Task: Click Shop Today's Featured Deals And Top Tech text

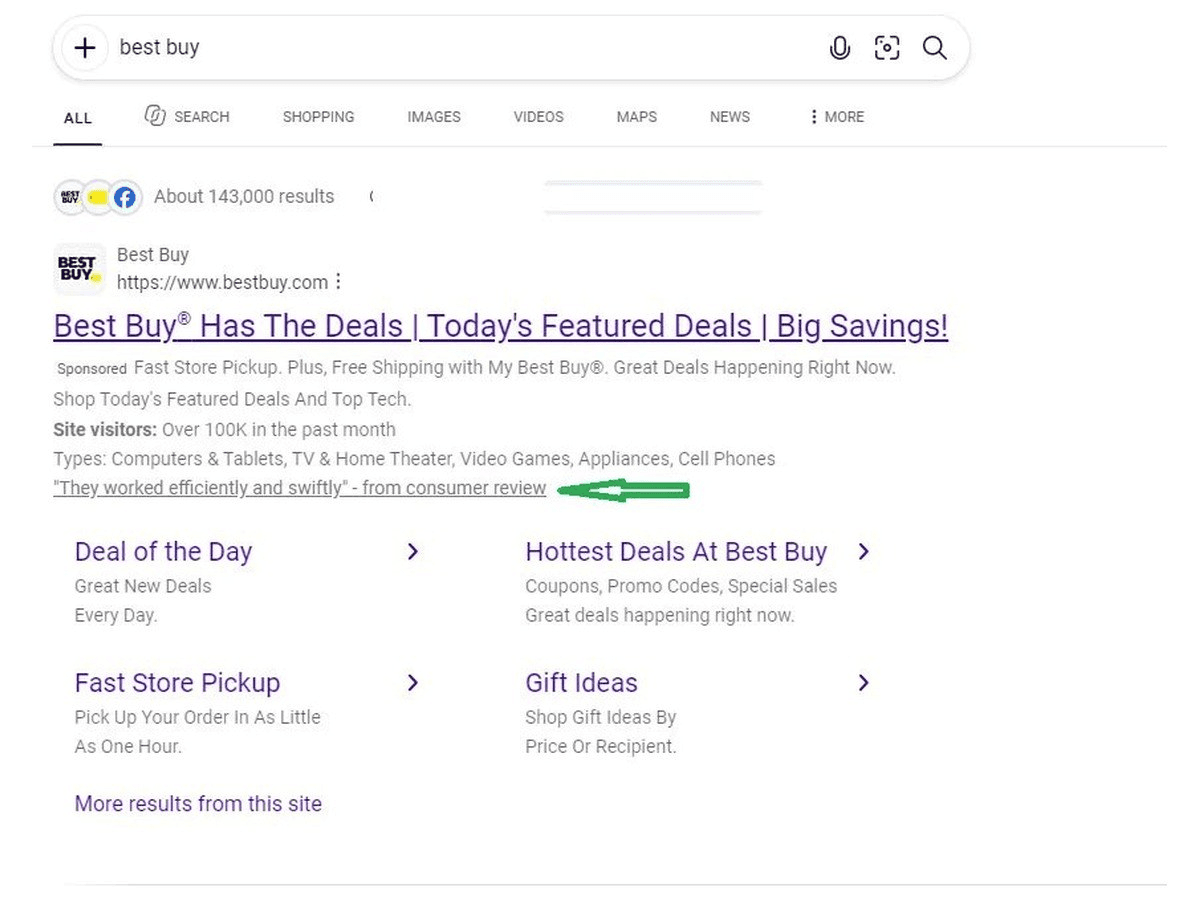Action: pos(232,399)
